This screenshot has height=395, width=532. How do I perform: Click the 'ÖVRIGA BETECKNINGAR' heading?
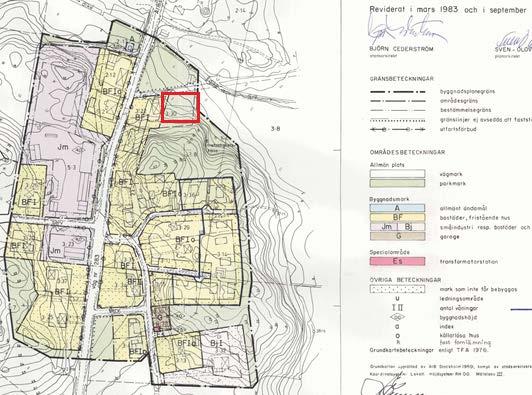pyautogui.click(x=405, y=280)
